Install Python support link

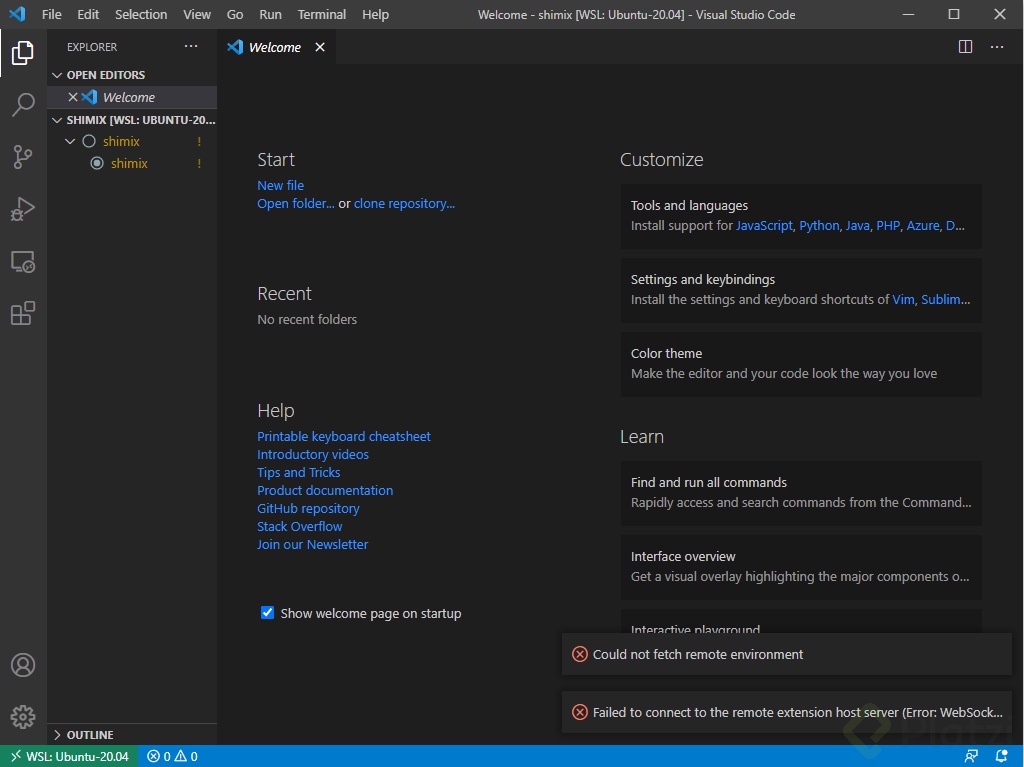819,225
